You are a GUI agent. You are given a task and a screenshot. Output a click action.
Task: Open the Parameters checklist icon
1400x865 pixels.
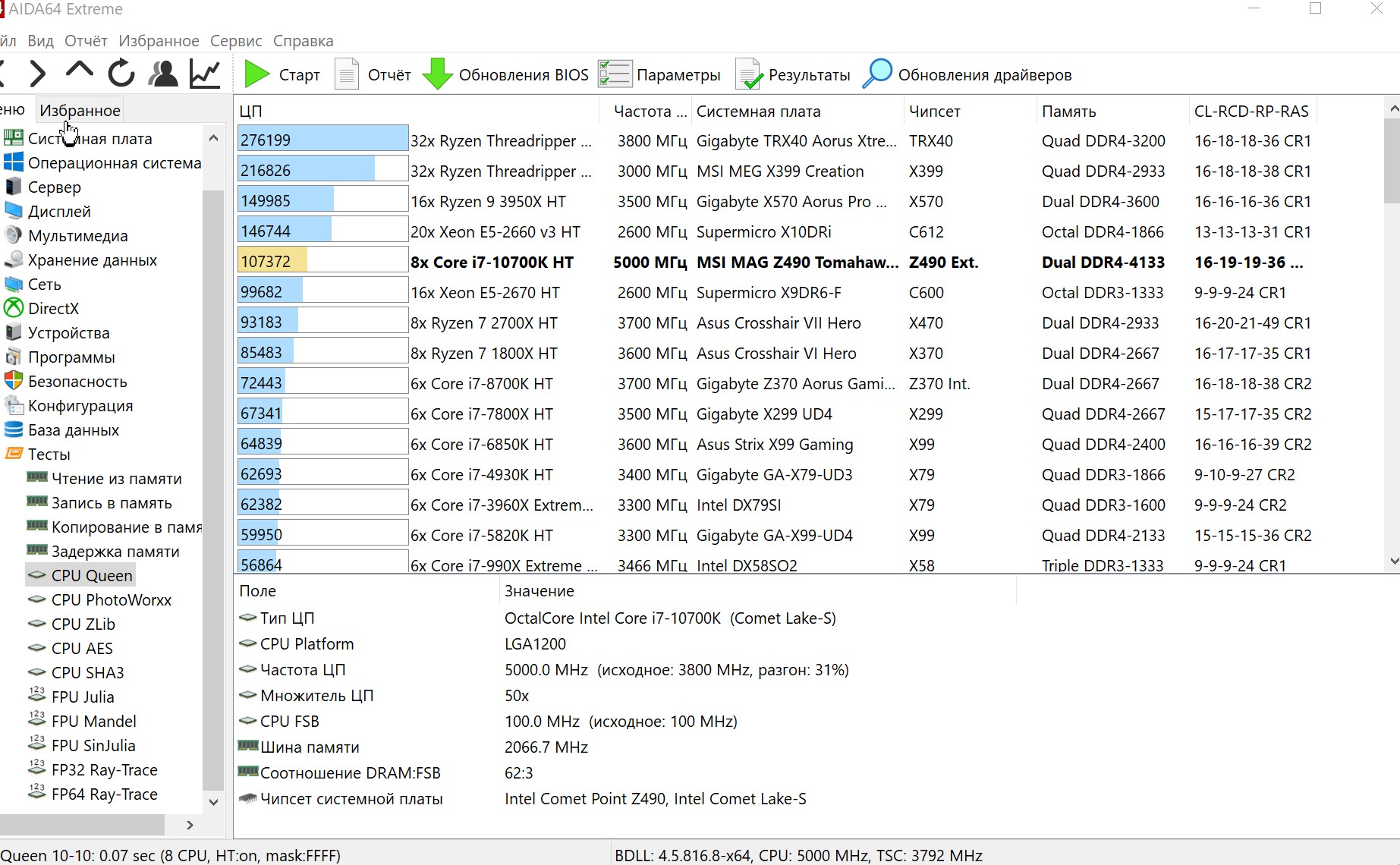coord(614,74)
